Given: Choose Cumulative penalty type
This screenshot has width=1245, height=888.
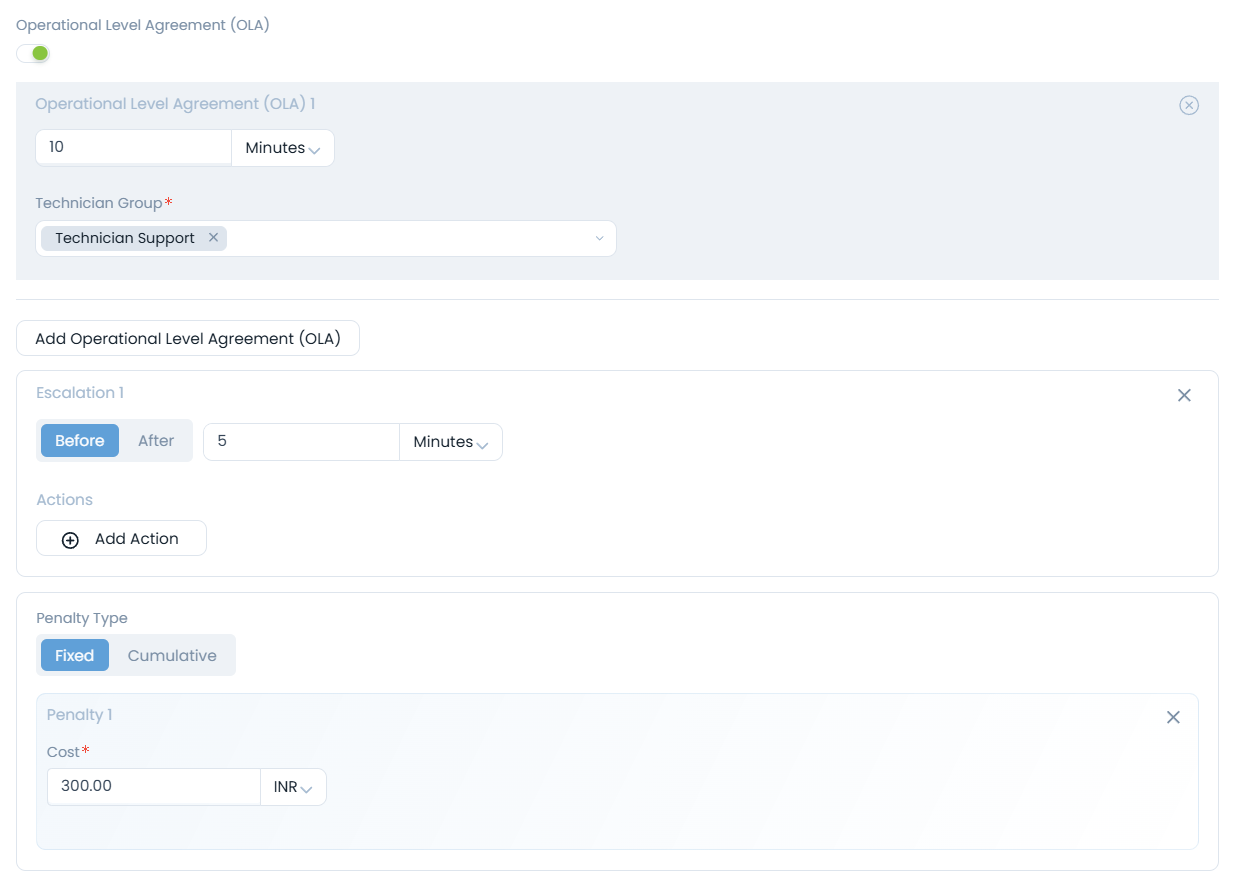Looking at the screenshot, I should coord(172,656).
